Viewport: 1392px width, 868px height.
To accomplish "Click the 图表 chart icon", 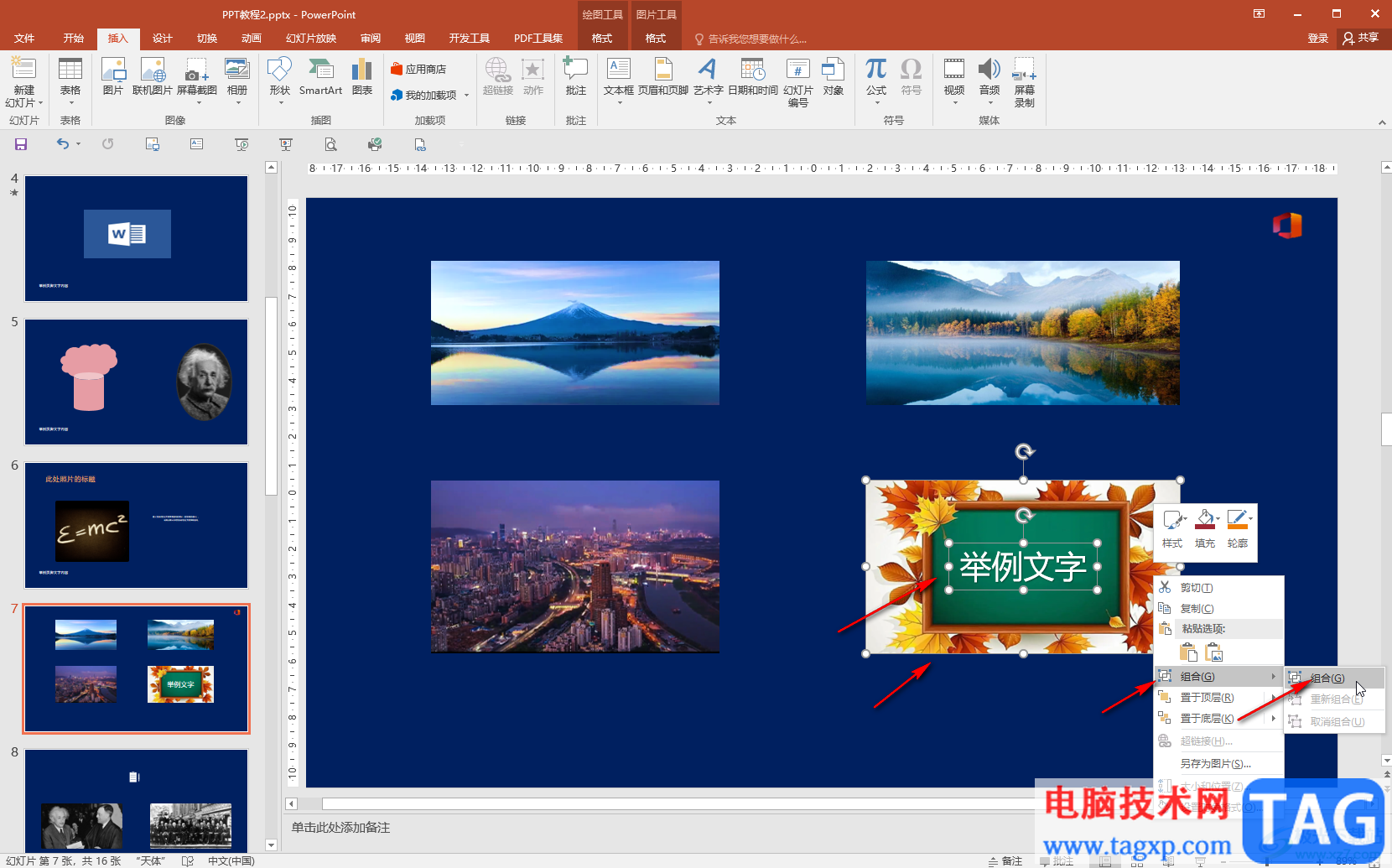I will click(361, 77).
